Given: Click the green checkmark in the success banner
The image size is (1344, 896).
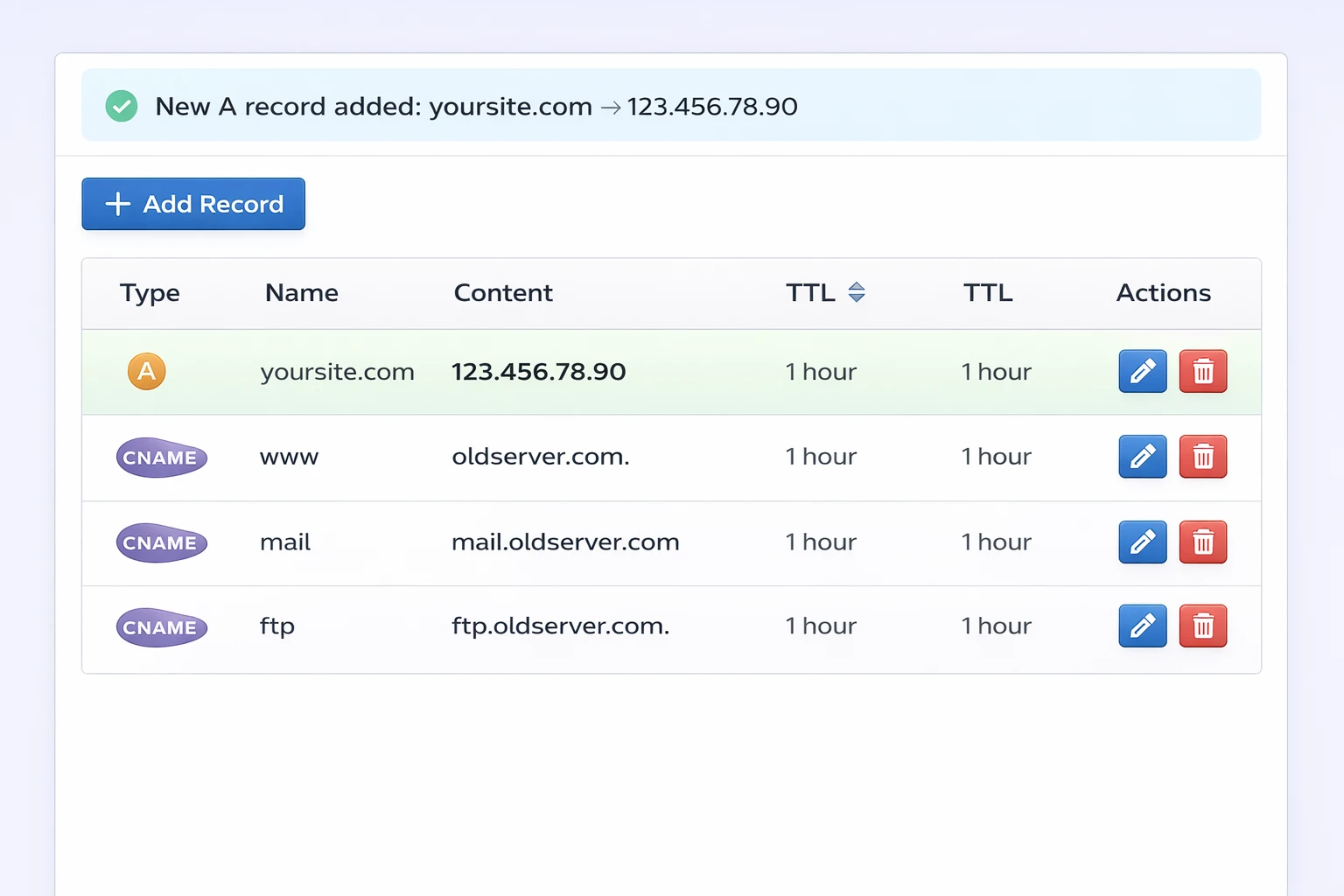Looking at the screenshot, I should pos(122,106).
